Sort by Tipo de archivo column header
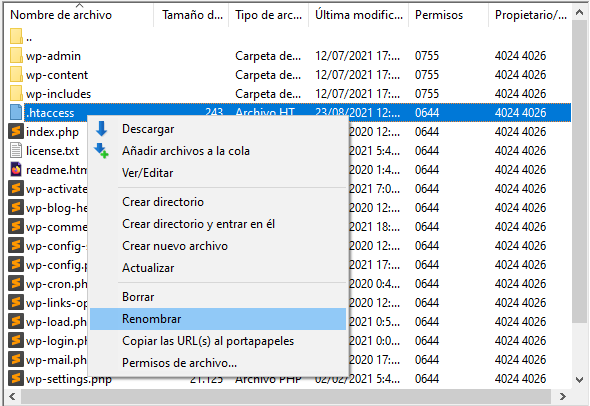Screen dimensions: 590x406 [x=268, y=15]
